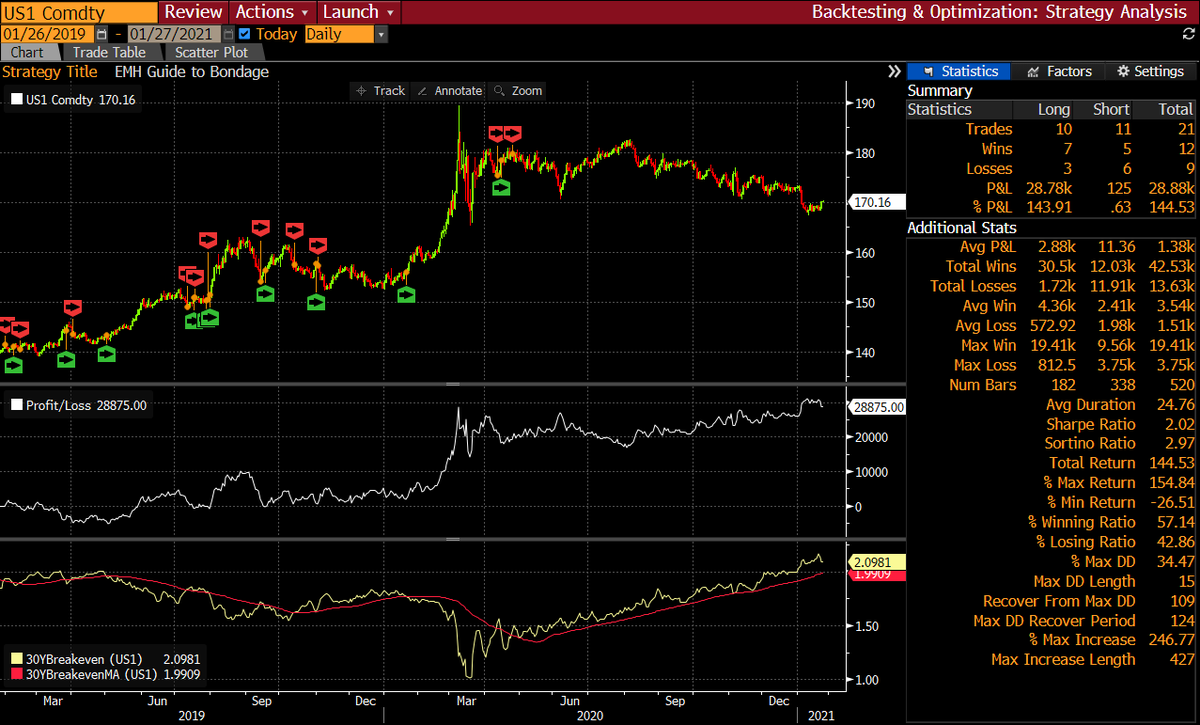
Task: Open the end date calendar picker
Action: tap(226, 32)
